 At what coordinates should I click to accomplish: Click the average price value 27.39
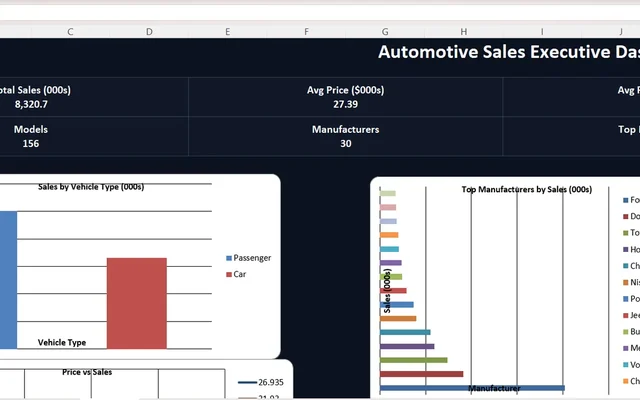(345, 104)
